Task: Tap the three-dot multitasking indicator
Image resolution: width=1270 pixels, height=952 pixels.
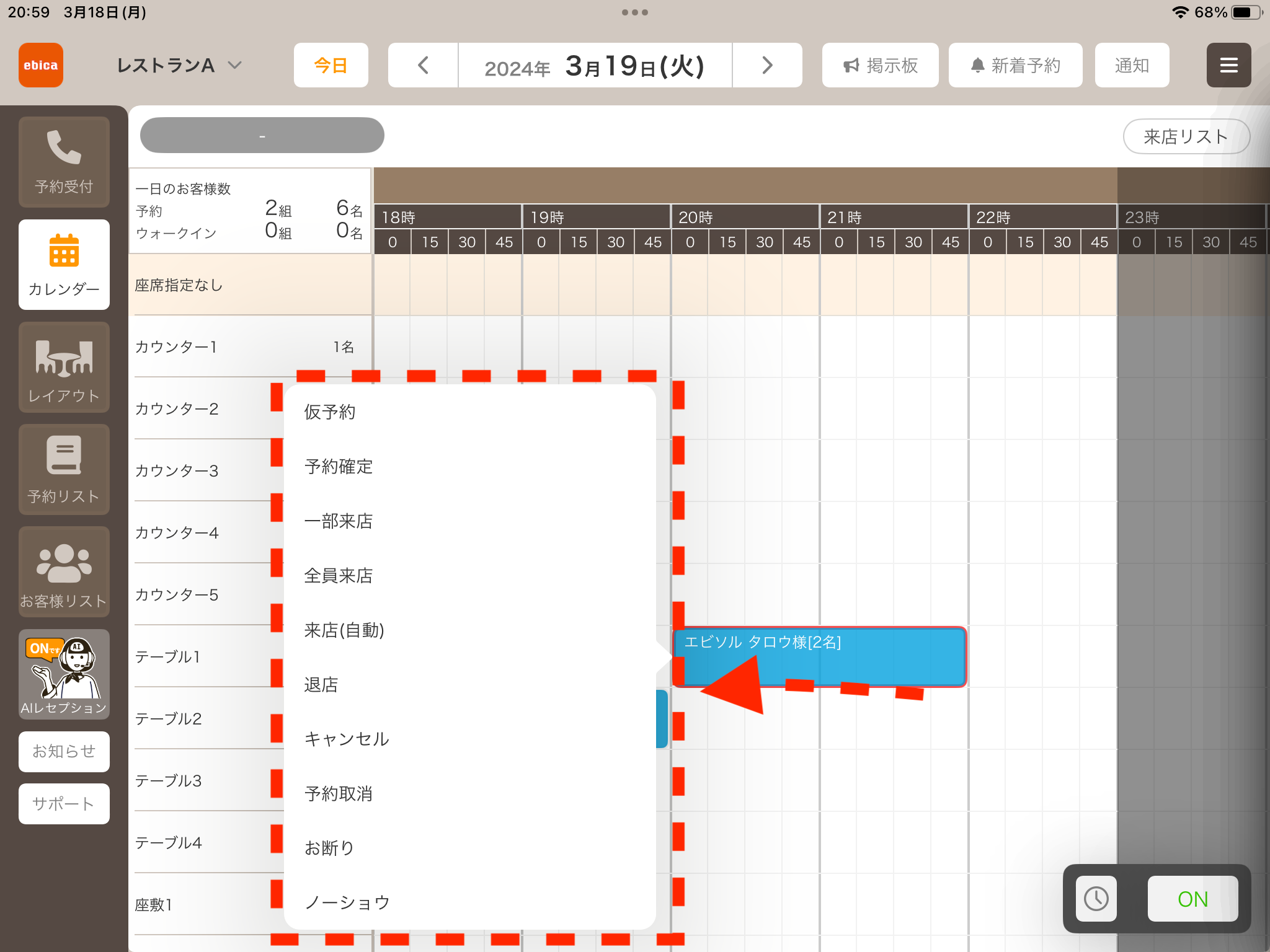Action: [635, 12]
